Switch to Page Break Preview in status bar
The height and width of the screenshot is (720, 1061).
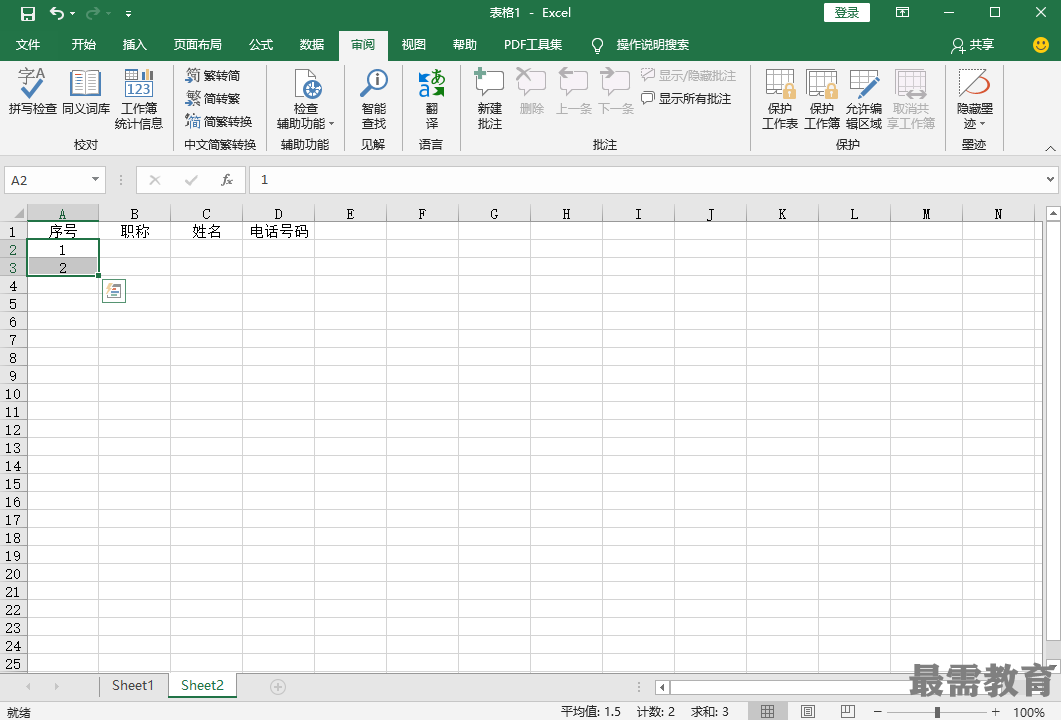[x=847, y=711]
